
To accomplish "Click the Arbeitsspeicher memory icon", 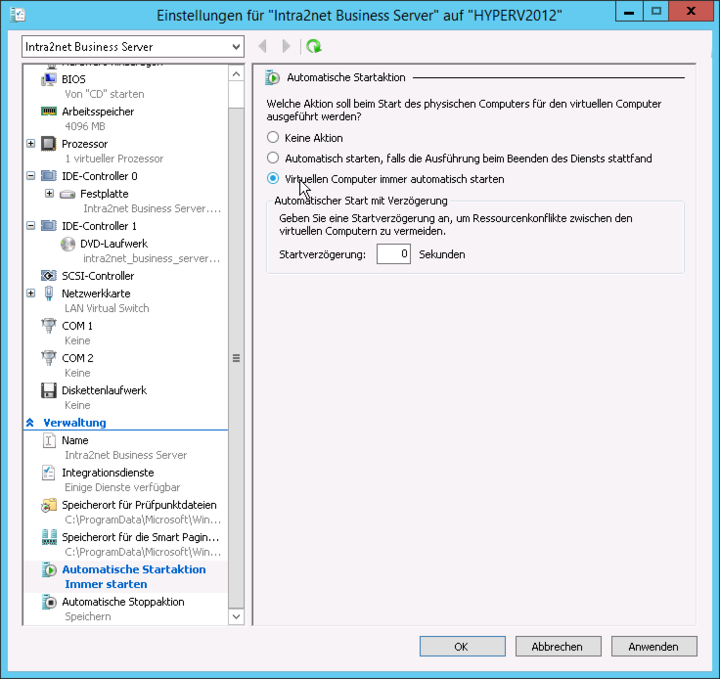I will [49, 112].
